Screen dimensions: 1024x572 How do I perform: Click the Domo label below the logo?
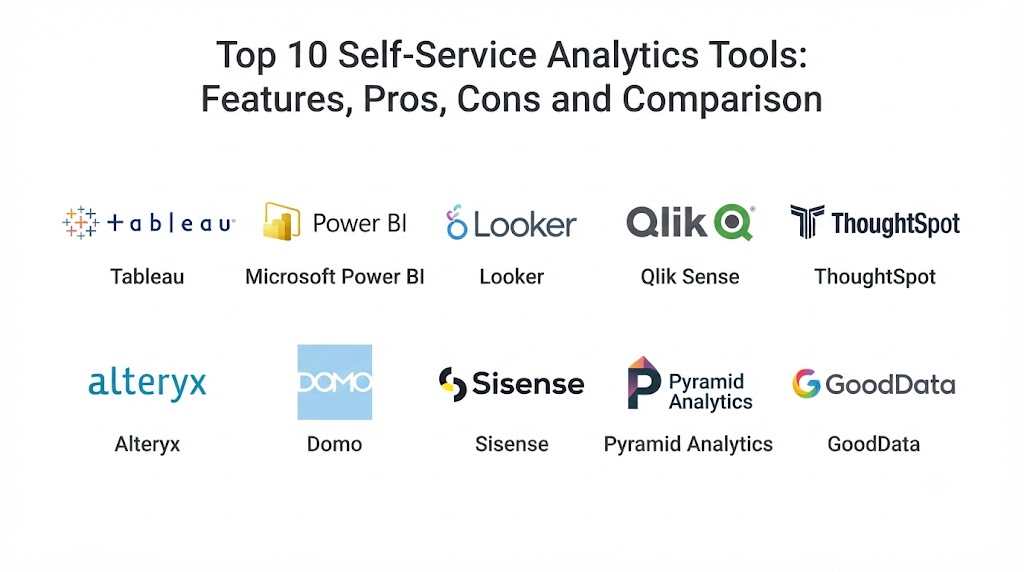coord(334,445)
